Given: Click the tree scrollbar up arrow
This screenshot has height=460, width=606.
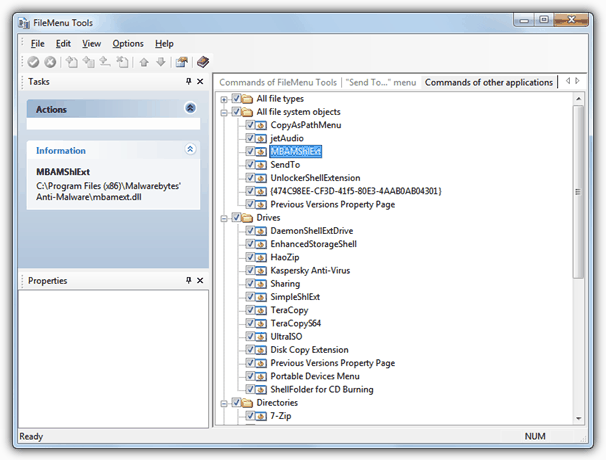Looking at the screenshot, I should (x=579, y=99).
